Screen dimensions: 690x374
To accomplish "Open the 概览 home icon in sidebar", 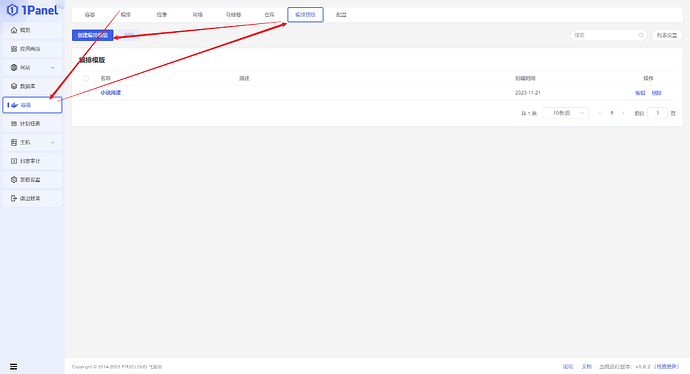I will [14, 30].
